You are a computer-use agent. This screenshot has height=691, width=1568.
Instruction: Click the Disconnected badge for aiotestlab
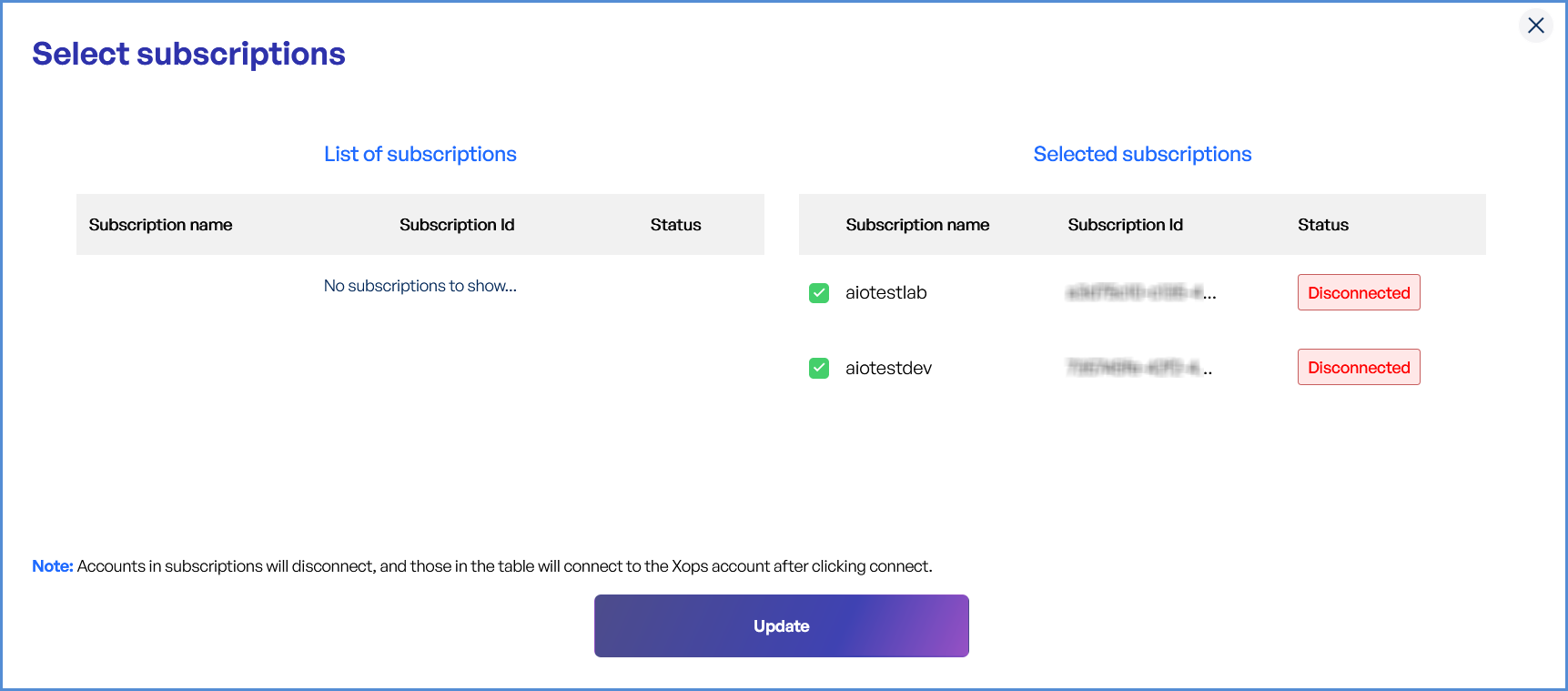pyautogui.click(x=1359, y=293)
